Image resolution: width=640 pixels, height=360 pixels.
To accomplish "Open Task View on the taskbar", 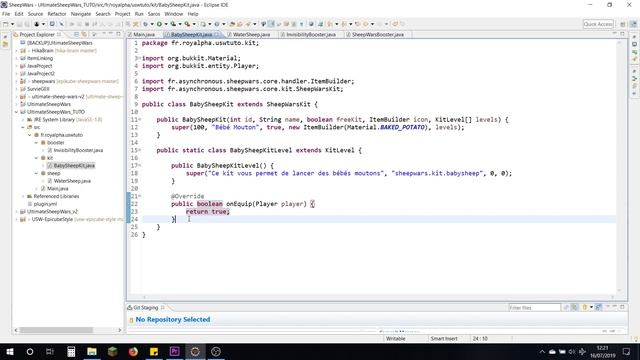I will (x=50, y=351).
